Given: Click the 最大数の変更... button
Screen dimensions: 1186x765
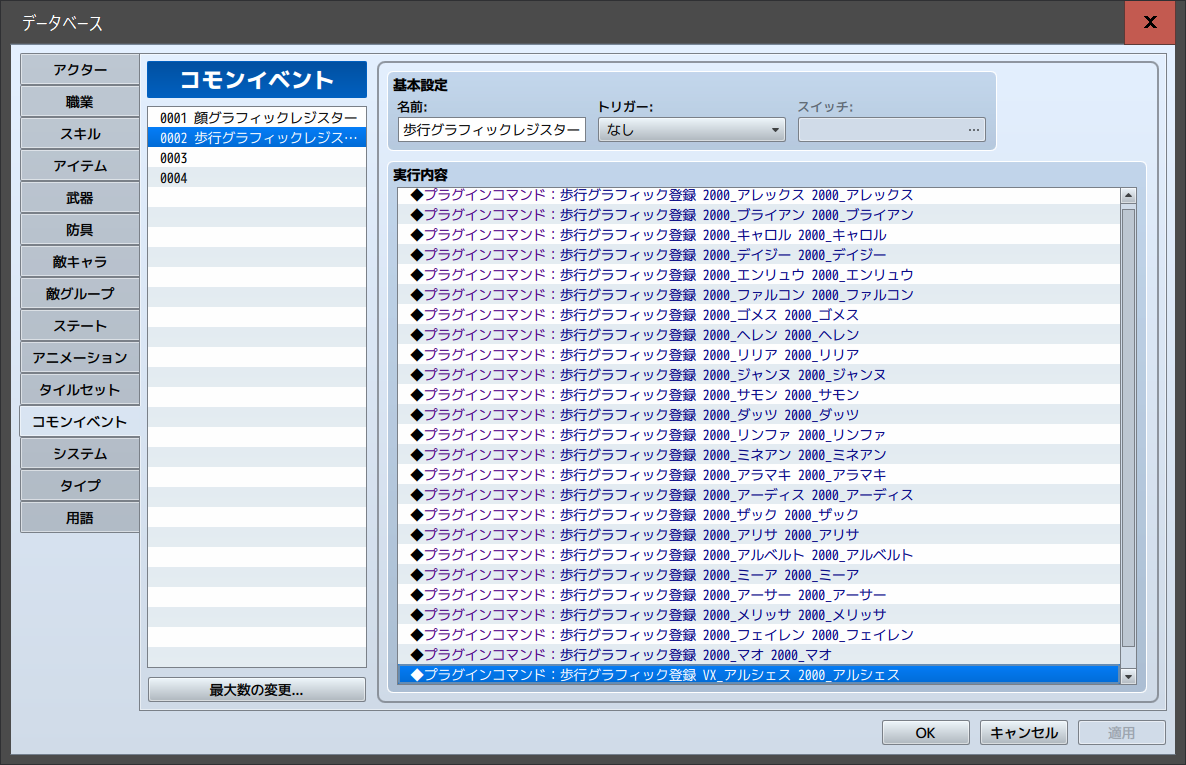Looking at the screenshot, I should (257, 690).
